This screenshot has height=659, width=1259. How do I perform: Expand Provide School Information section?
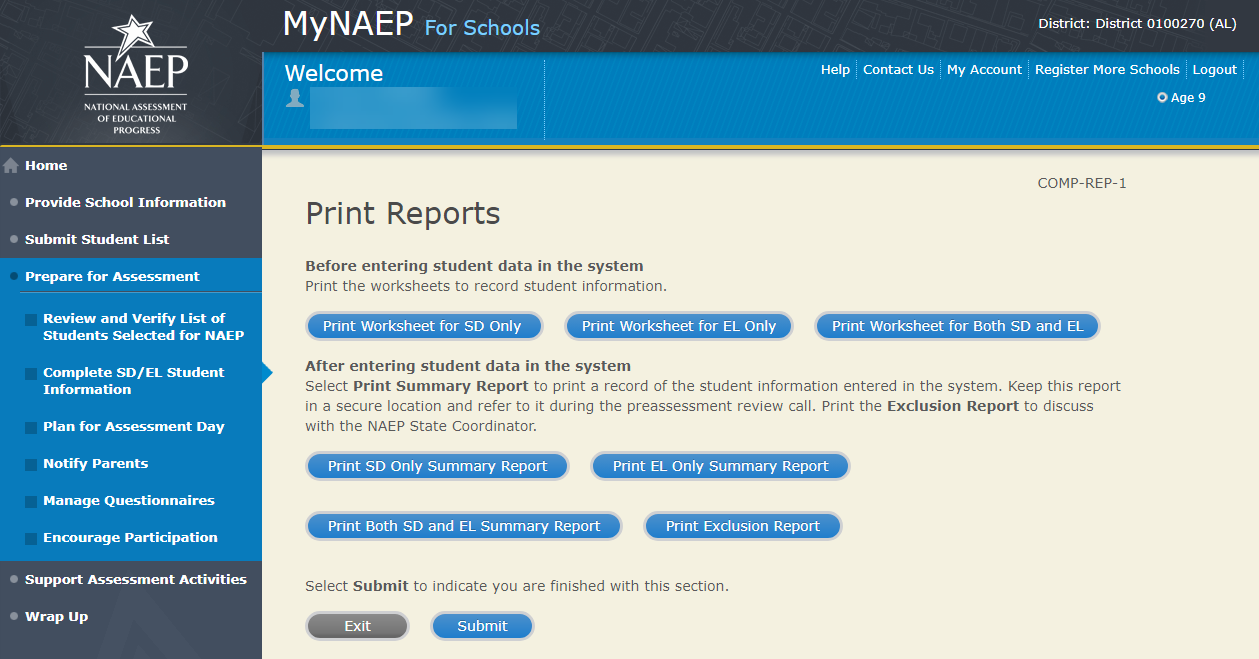pyautogui.click(x=125, y=203)
